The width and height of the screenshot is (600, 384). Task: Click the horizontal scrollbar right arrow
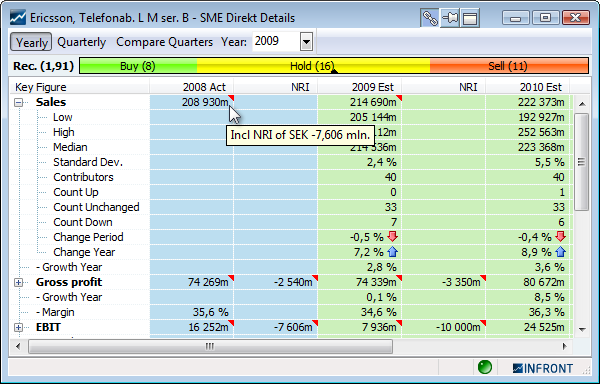click(x=564, y=347)
